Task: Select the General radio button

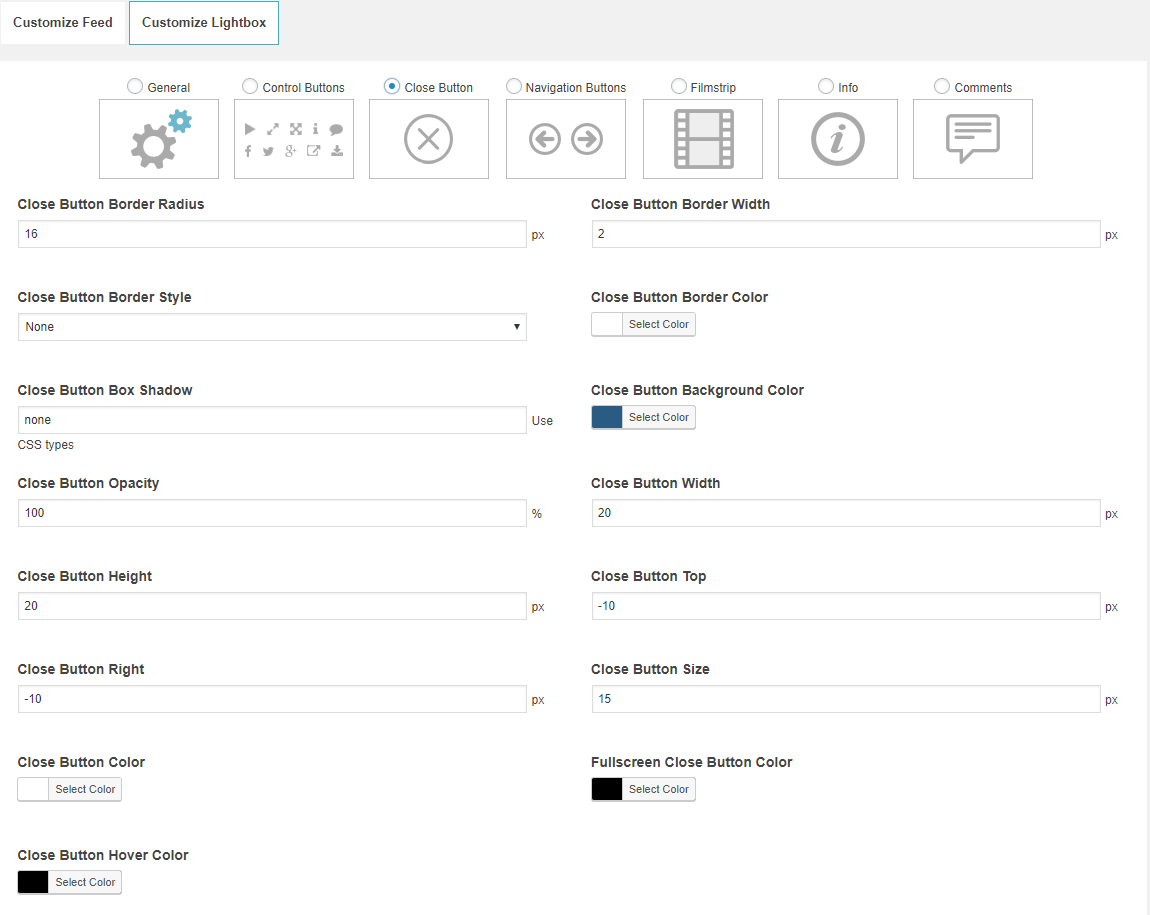Action: (x=135, y=87)
